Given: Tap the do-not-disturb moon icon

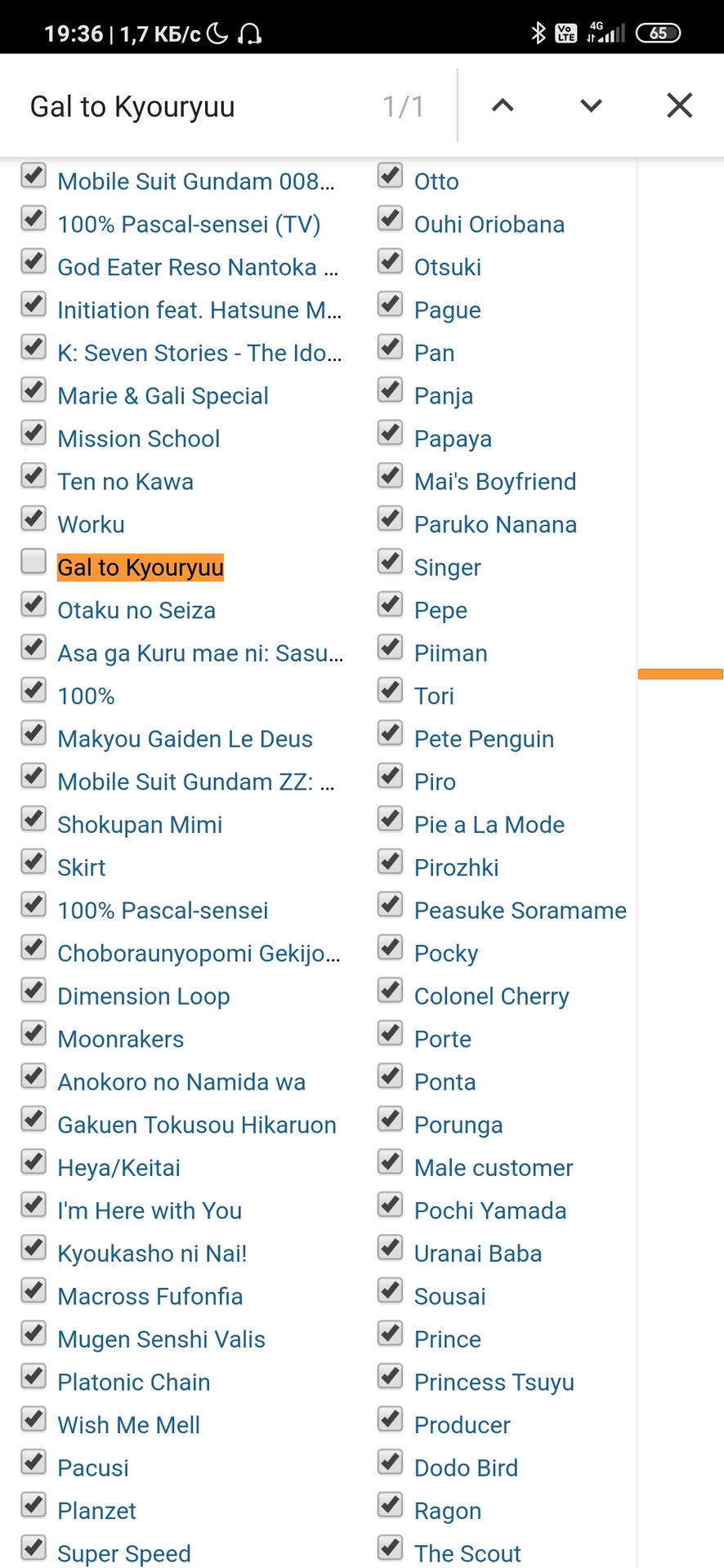Looking at the screenshot, I should (x=217, y=33).
